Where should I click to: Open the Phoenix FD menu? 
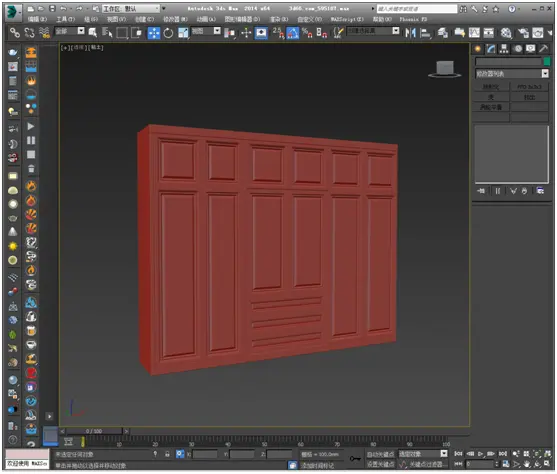click(413, 19)
